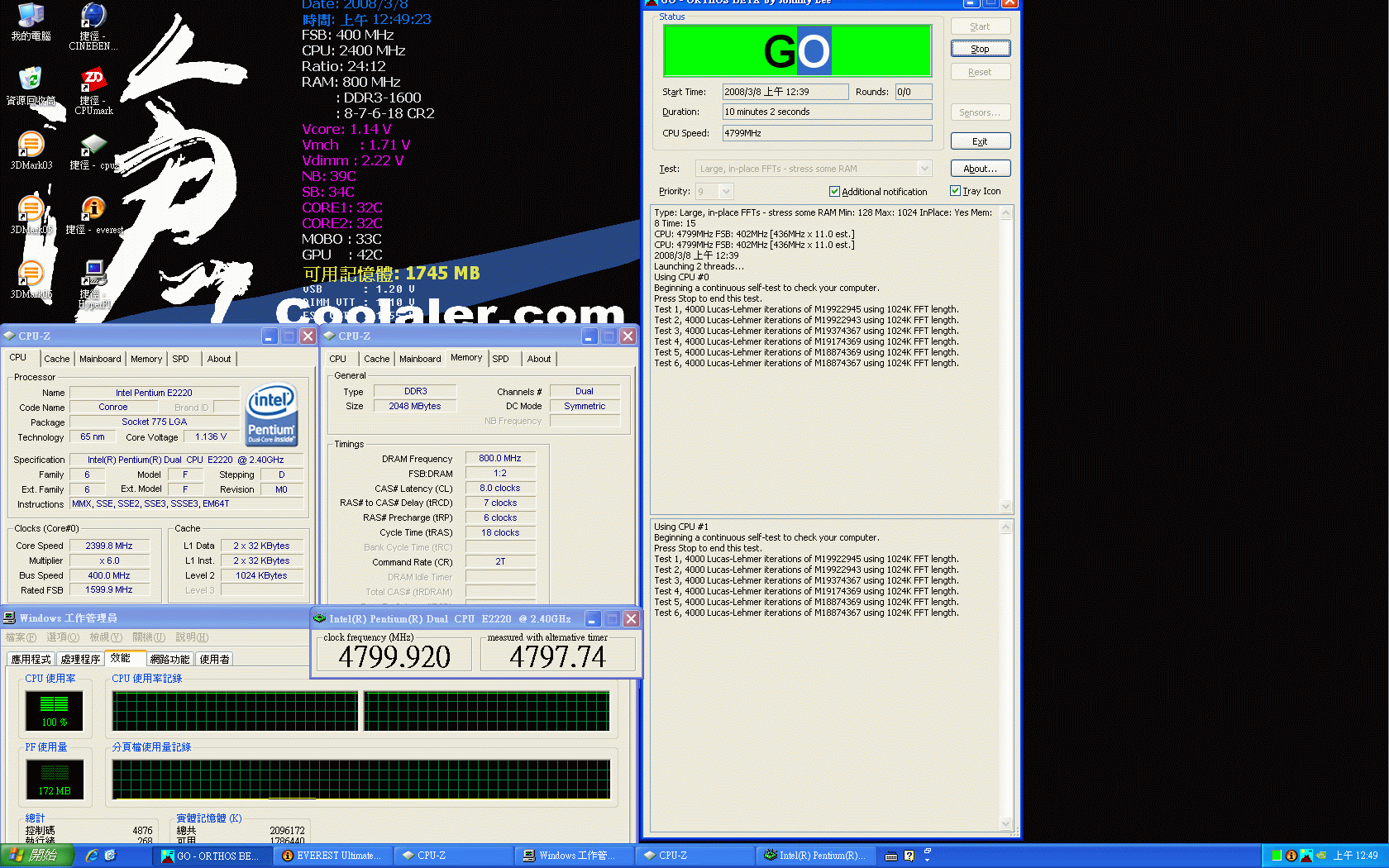Click the Intel Pentium clock window title icon
This screenshot has height=868, width=1389.
pos(320,618)
